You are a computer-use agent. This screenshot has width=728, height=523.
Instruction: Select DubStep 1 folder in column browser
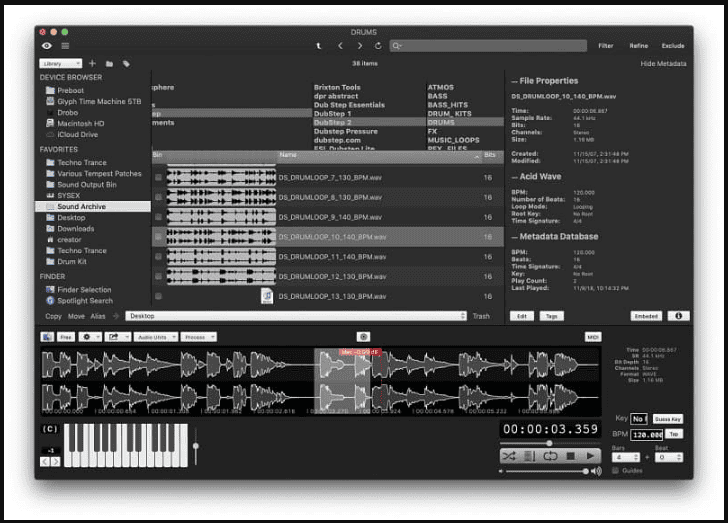point(333,114)
